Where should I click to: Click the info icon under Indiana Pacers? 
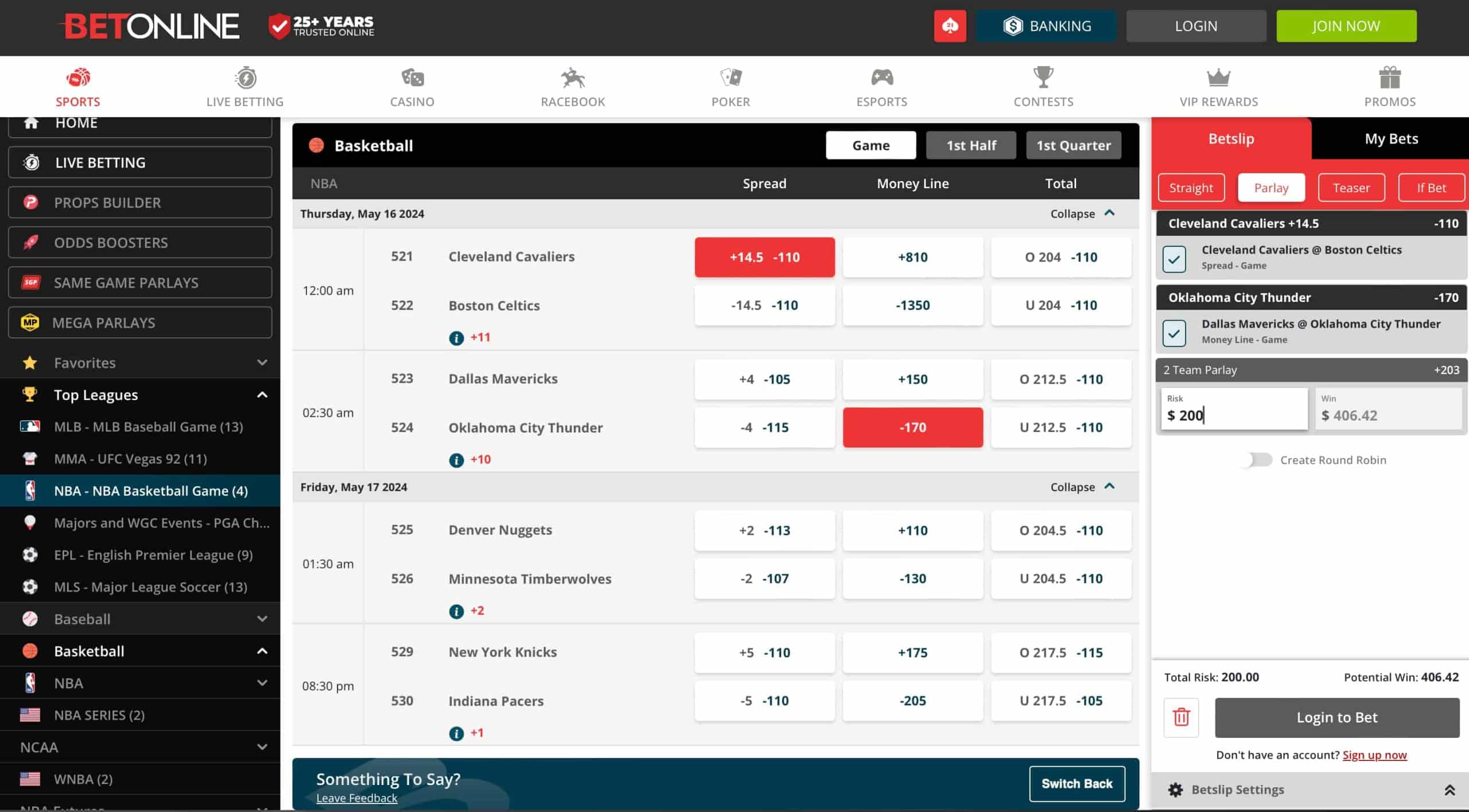click(456, 733)
